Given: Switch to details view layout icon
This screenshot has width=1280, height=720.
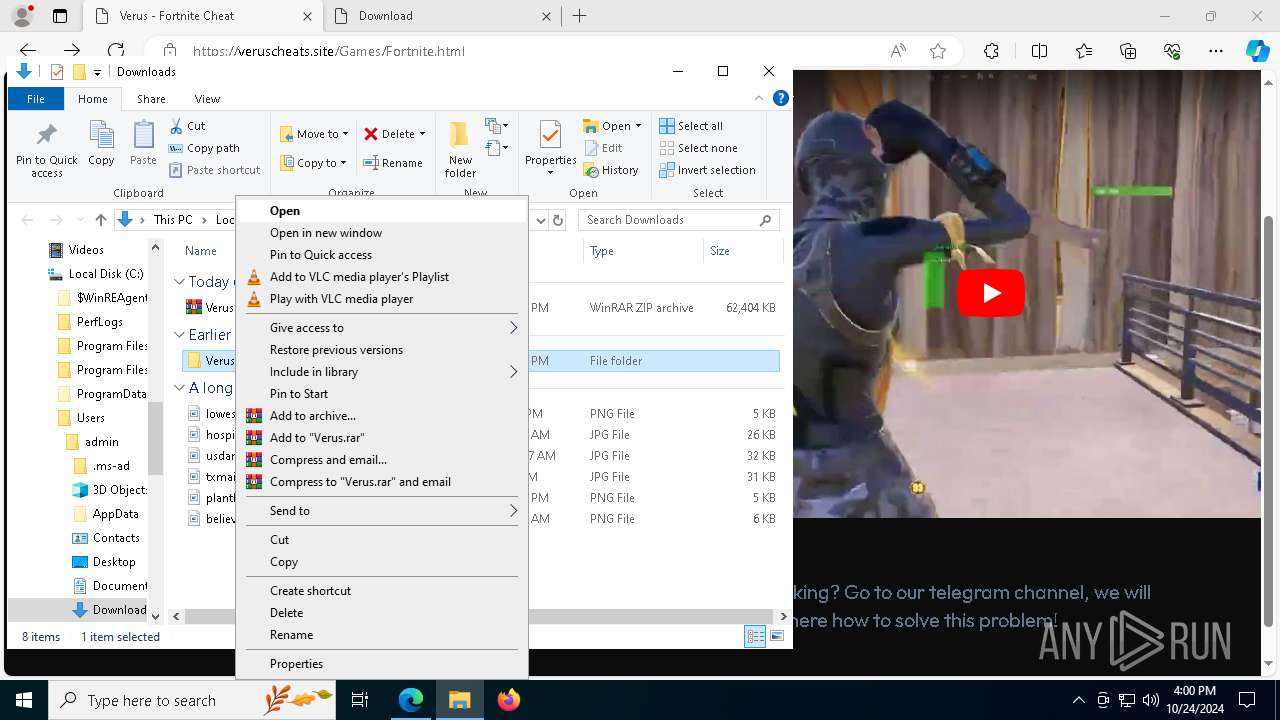Looking at the screenshot, I should [x=755, y=637].
